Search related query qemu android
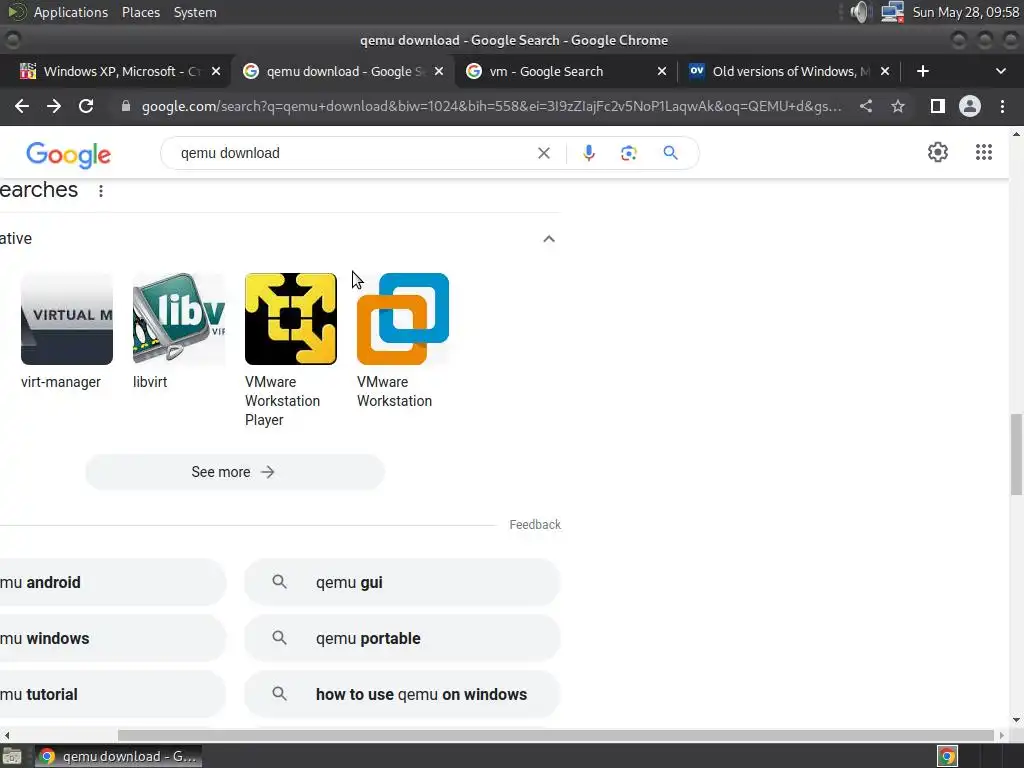 (x=112, y=582)
